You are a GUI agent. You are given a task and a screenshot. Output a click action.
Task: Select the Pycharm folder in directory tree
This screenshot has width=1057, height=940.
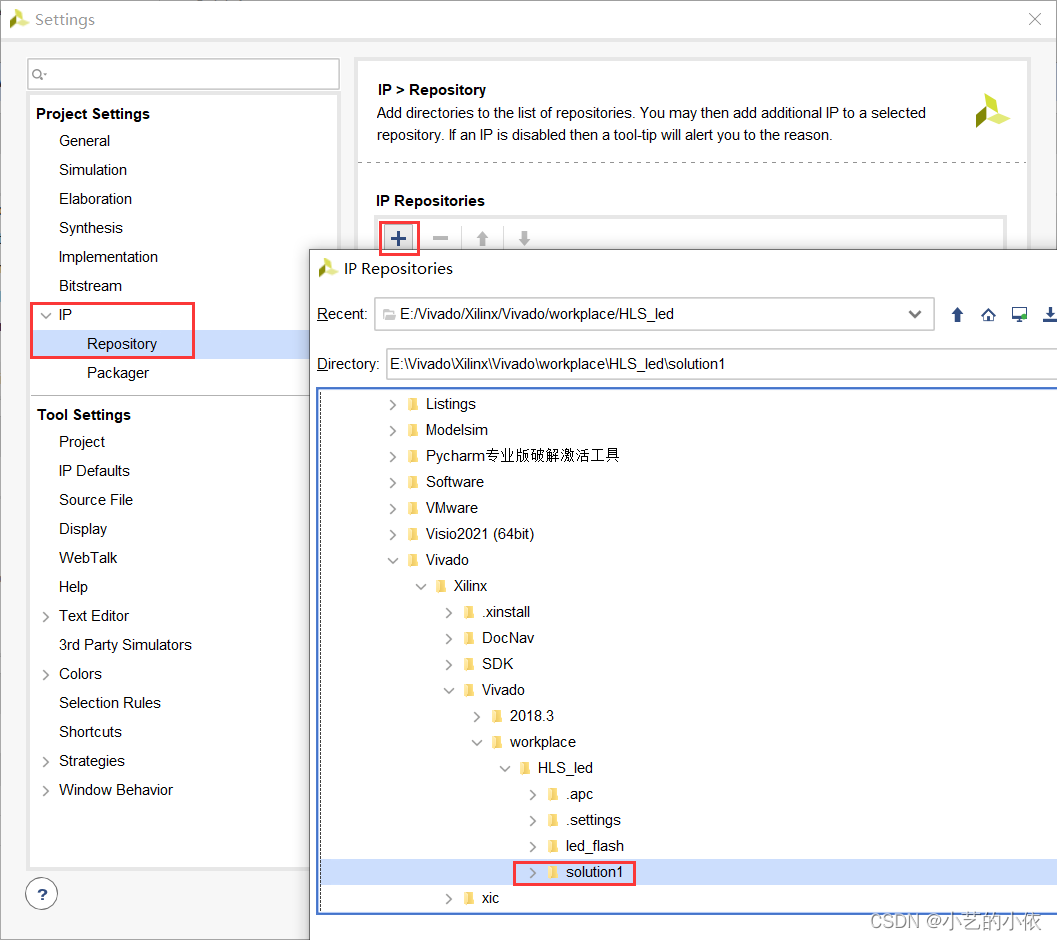[x=522, y=456]
